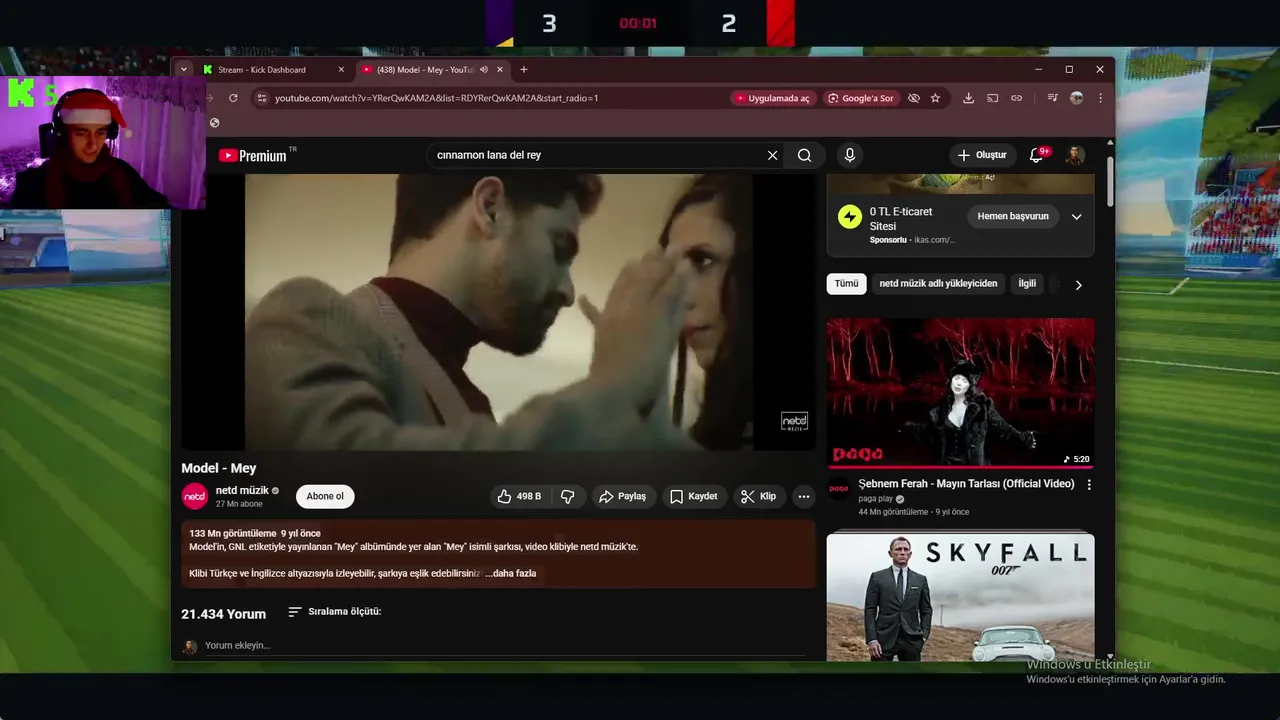
Task: Click the search magnifier button
Action: pyautogui.click(x=804, y=155)
